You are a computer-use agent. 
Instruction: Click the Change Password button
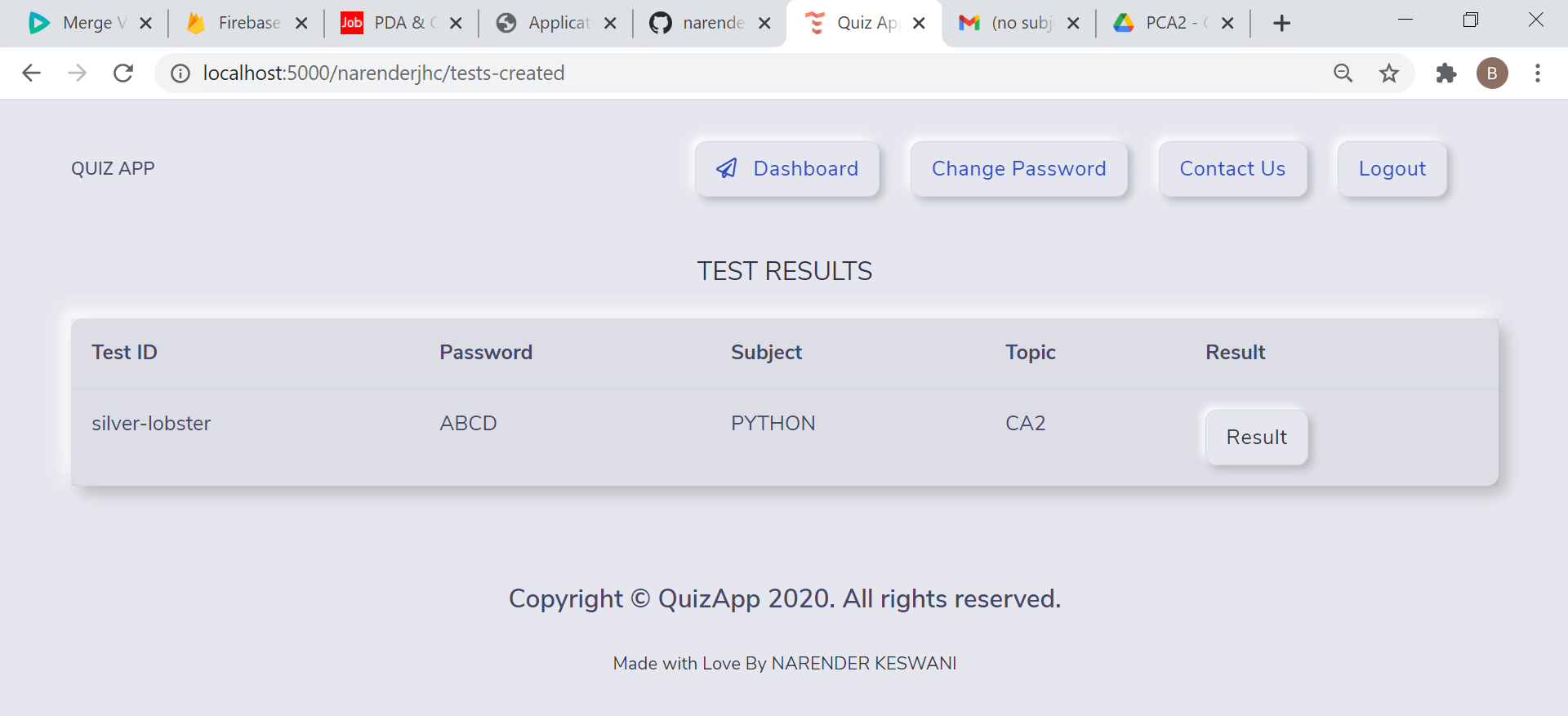pos(1018,169)
